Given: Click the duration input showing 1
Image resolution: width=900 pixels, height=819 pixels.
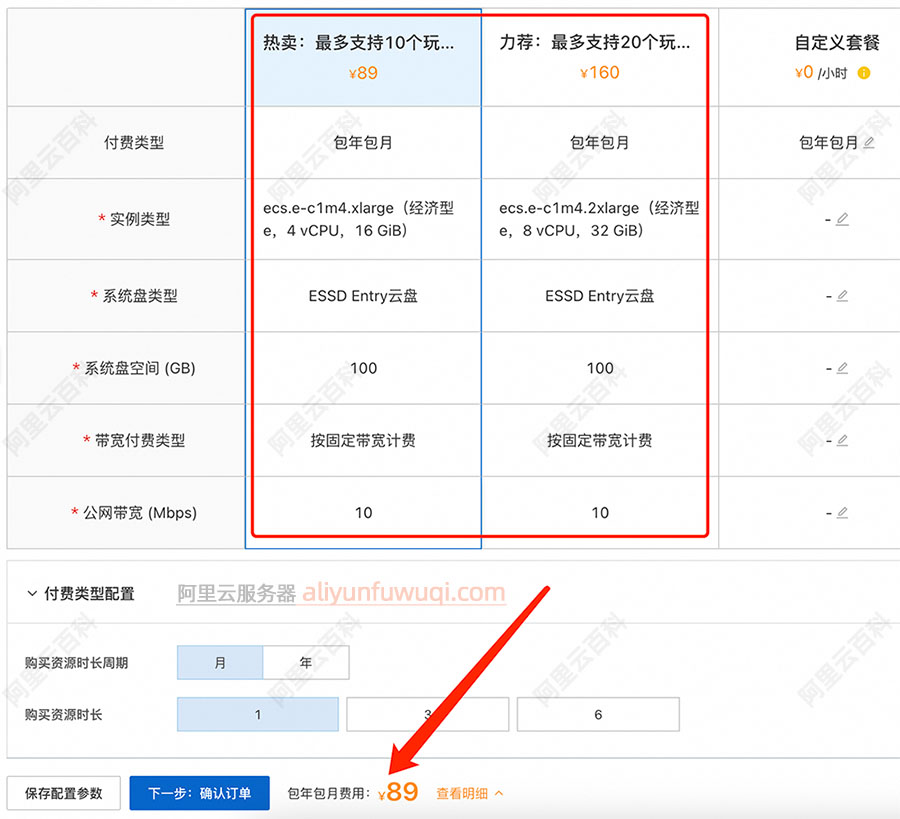Looking at the screenshot, I should pyautogui.click(x=257, y=714).
